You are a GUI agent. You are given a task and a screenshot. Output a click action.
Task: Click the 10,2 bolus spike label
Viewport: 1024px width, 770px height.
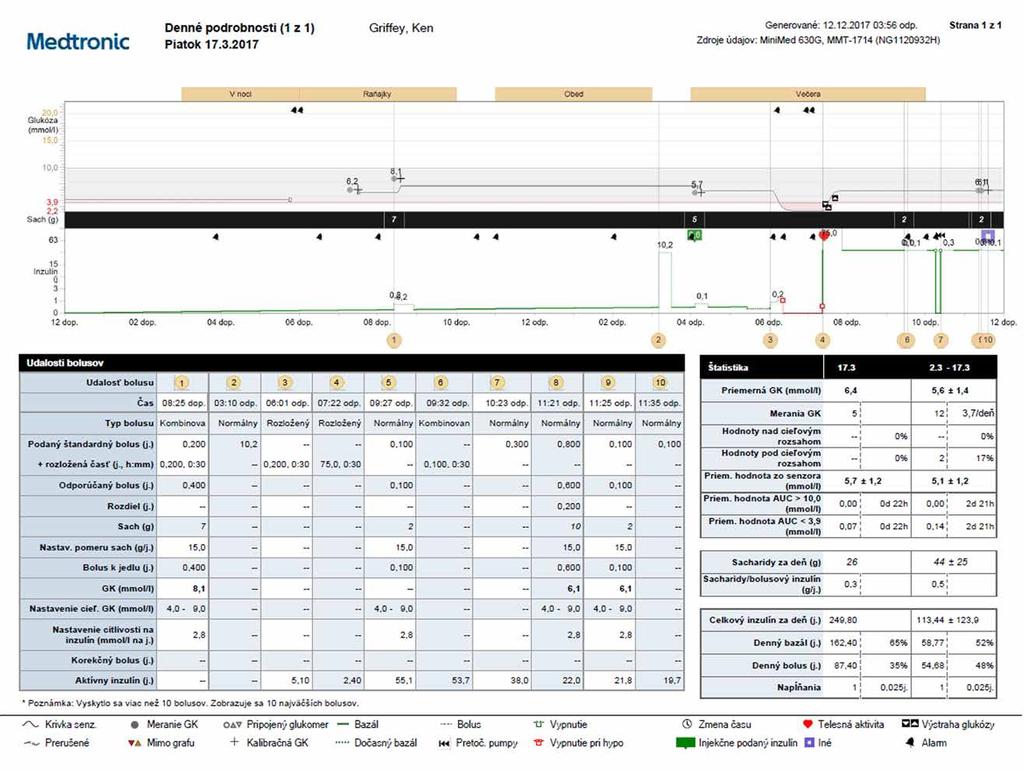[x=665, y=245]
